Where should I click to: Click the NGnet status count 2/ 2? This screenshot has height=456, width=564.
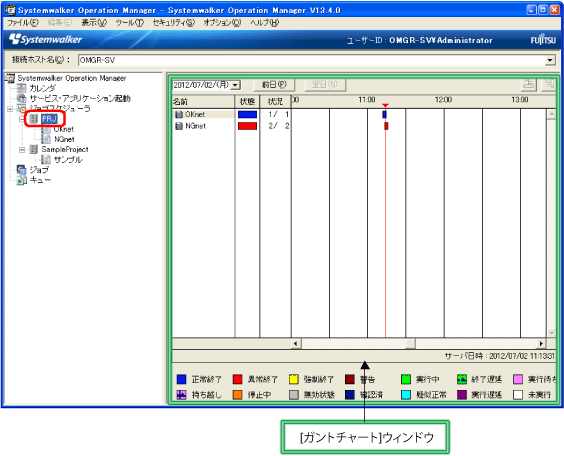pyautogui.click(x=278, y=126)
